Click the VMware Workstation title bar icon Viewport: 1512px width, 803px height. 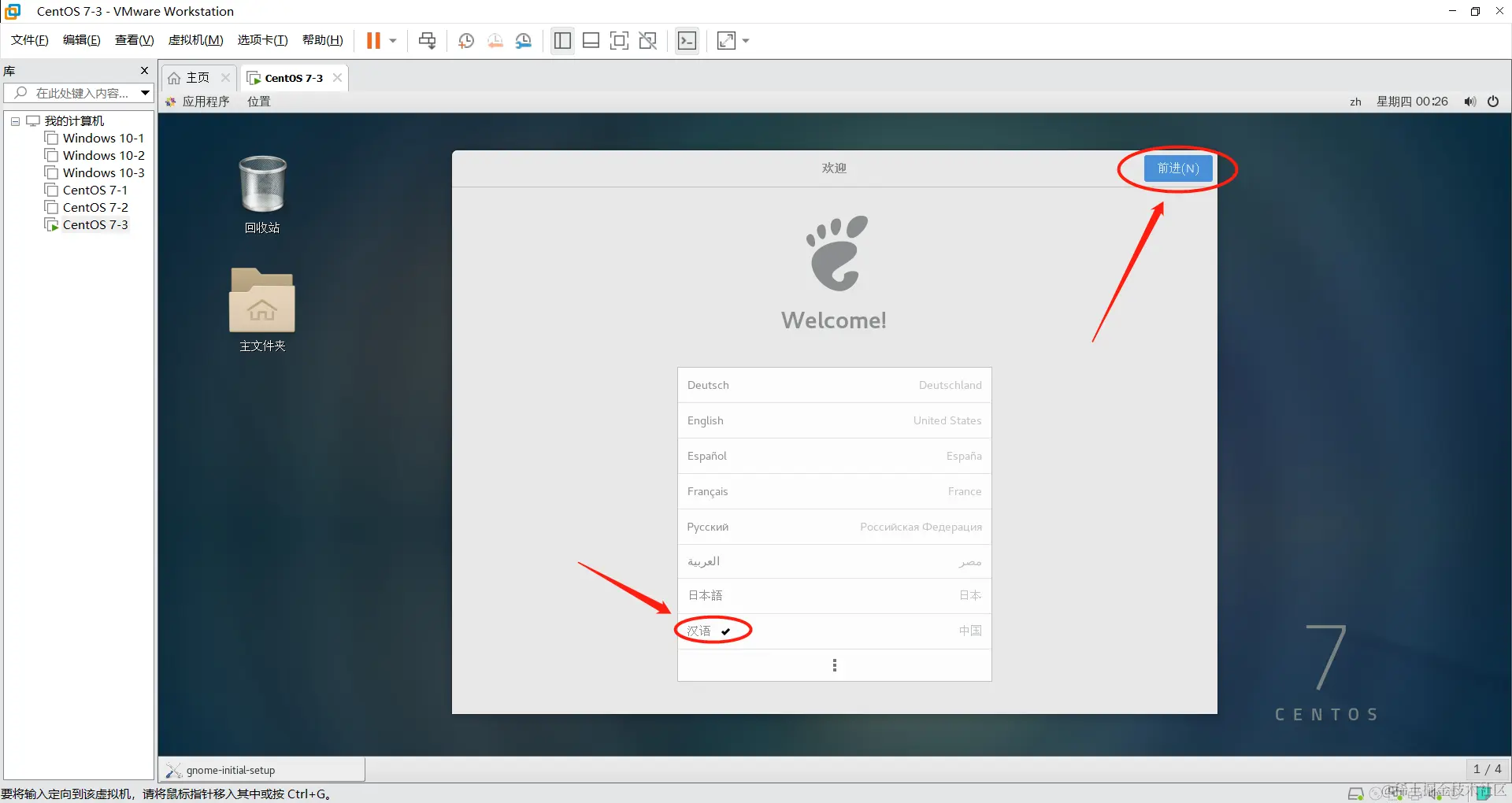coord(13,11)
